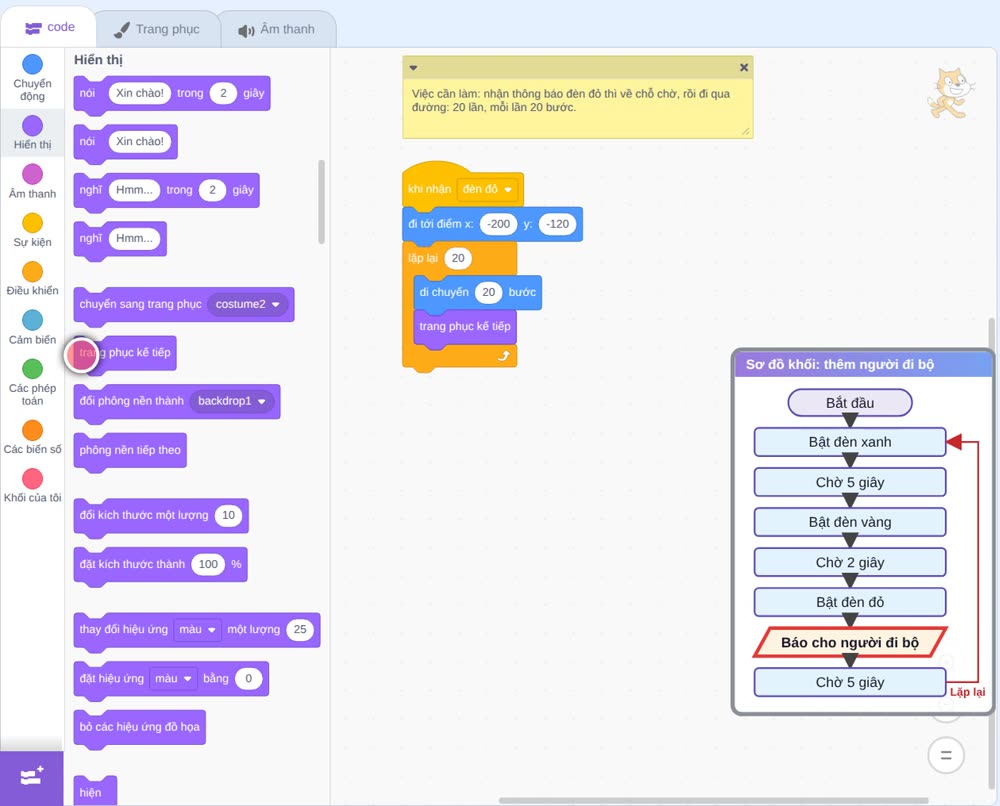1000x806 pixels.
Task: Click the cat sprite watermark thumbnail
Action: pyautogui.click(x=951, y=93)
